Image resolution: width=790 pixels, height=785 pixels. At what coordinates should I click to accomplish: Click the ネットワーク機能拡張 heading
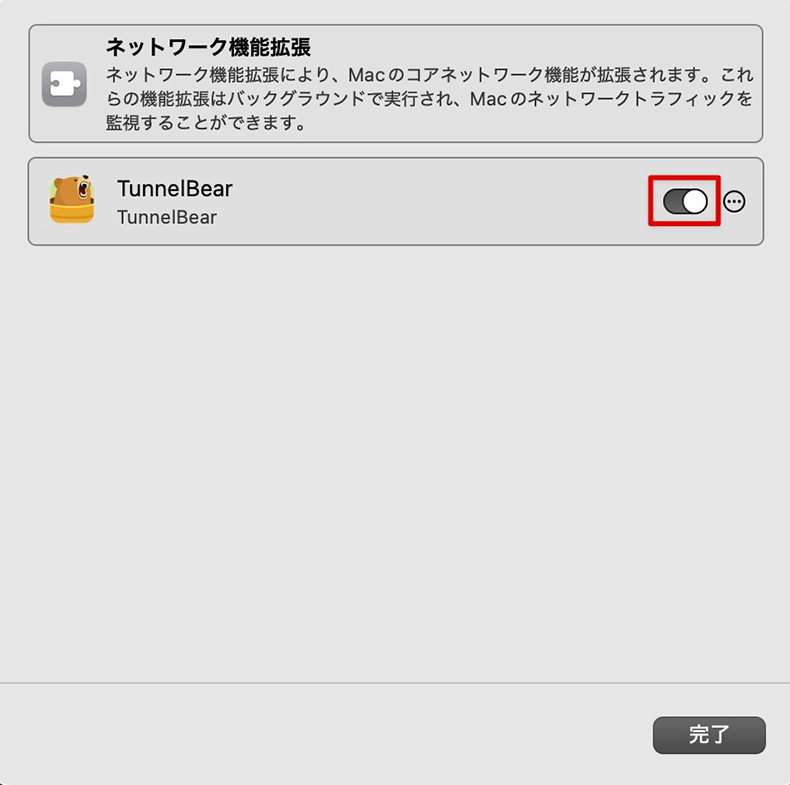point(208,47)
